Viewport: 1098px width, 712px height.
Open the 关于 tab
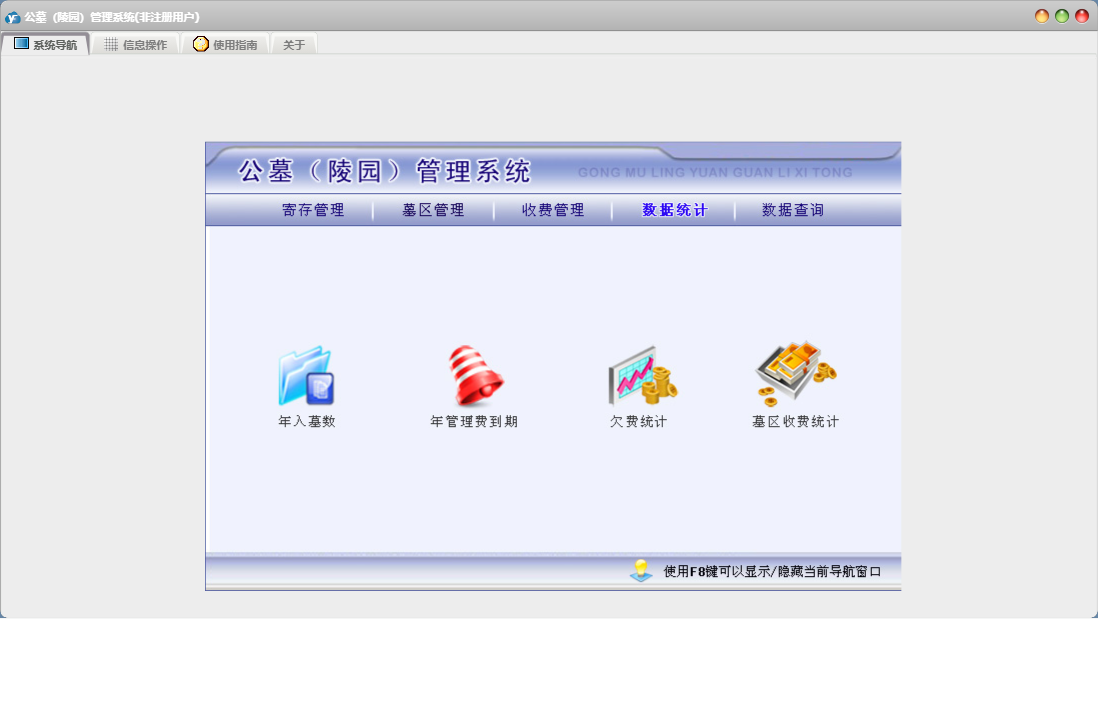pos(294,45)
